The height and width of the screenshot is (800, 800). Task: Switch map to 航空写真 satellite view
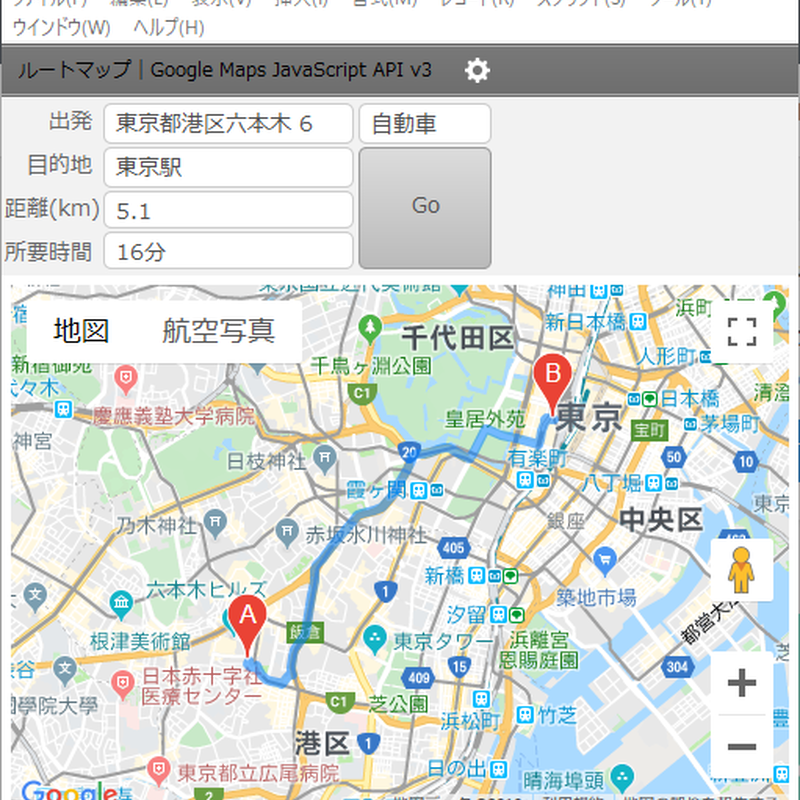pyautogui.click(x=218, y=331)
